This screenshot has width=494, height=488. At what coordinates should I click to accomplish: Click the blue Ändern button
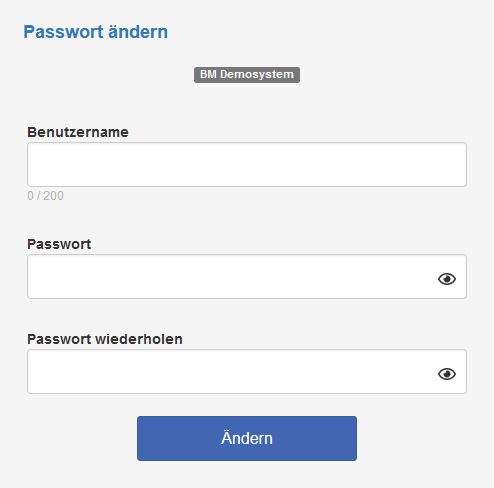point(247,438)
